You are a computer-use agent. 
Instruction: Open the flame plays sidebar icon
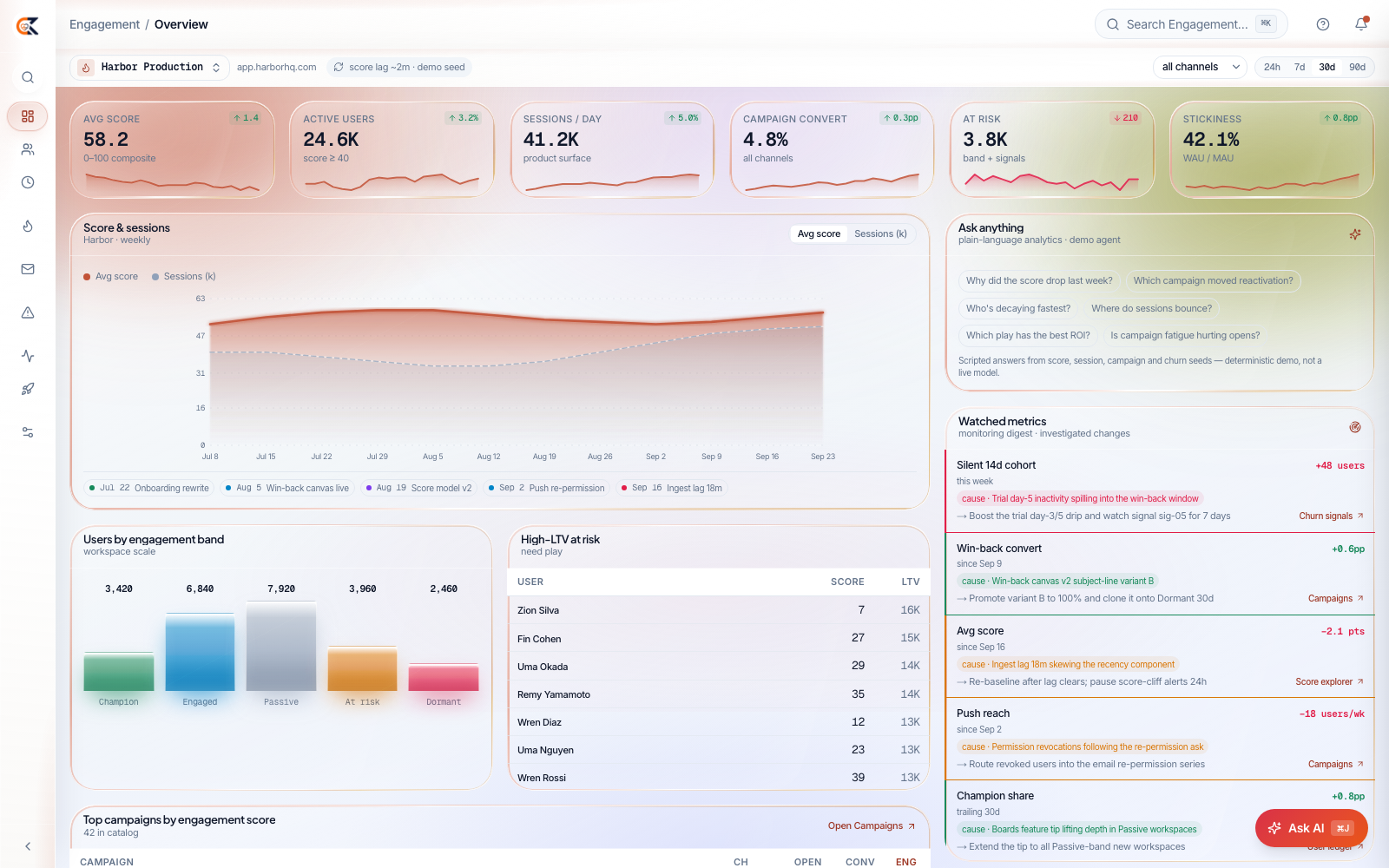tap(28, 226)
